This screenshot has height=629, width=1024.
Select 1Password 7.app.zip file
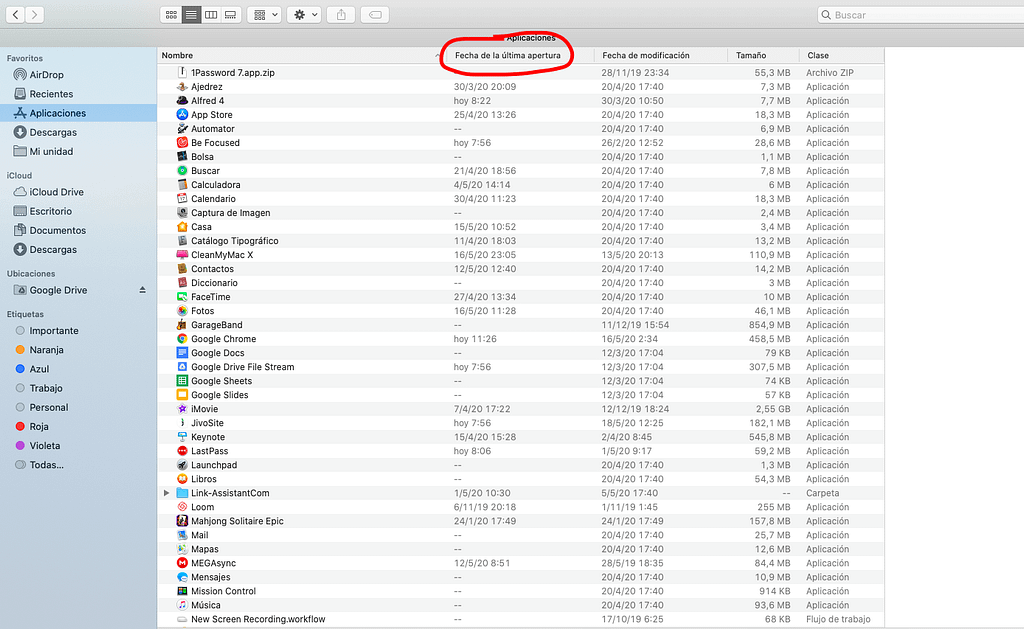(x=232, y=73)
